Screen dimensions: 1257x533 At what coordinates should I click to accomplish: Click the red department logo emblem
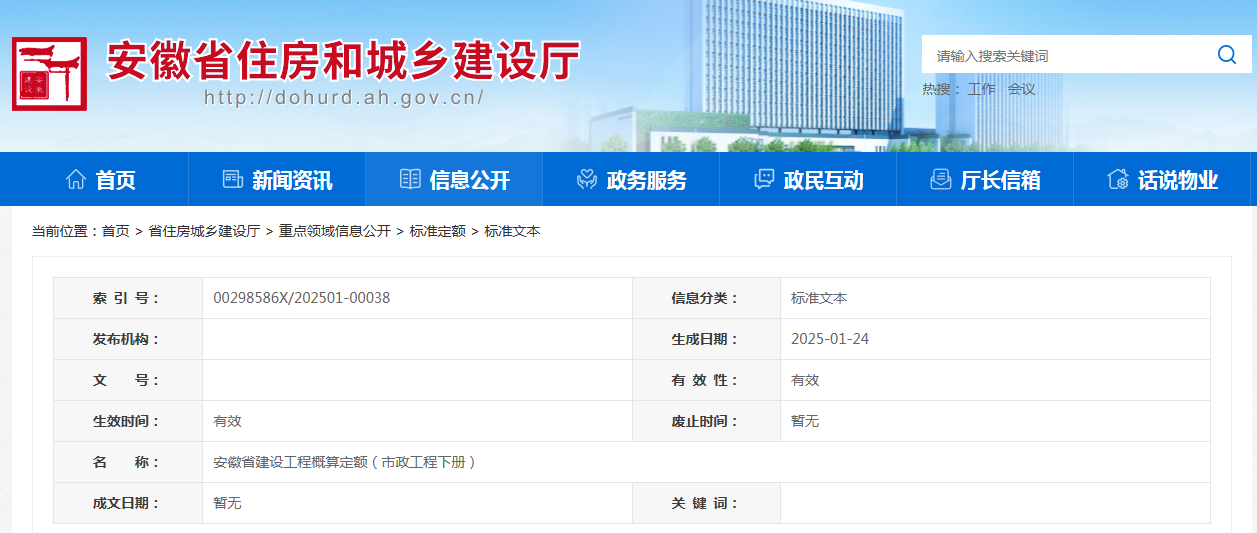49,74
